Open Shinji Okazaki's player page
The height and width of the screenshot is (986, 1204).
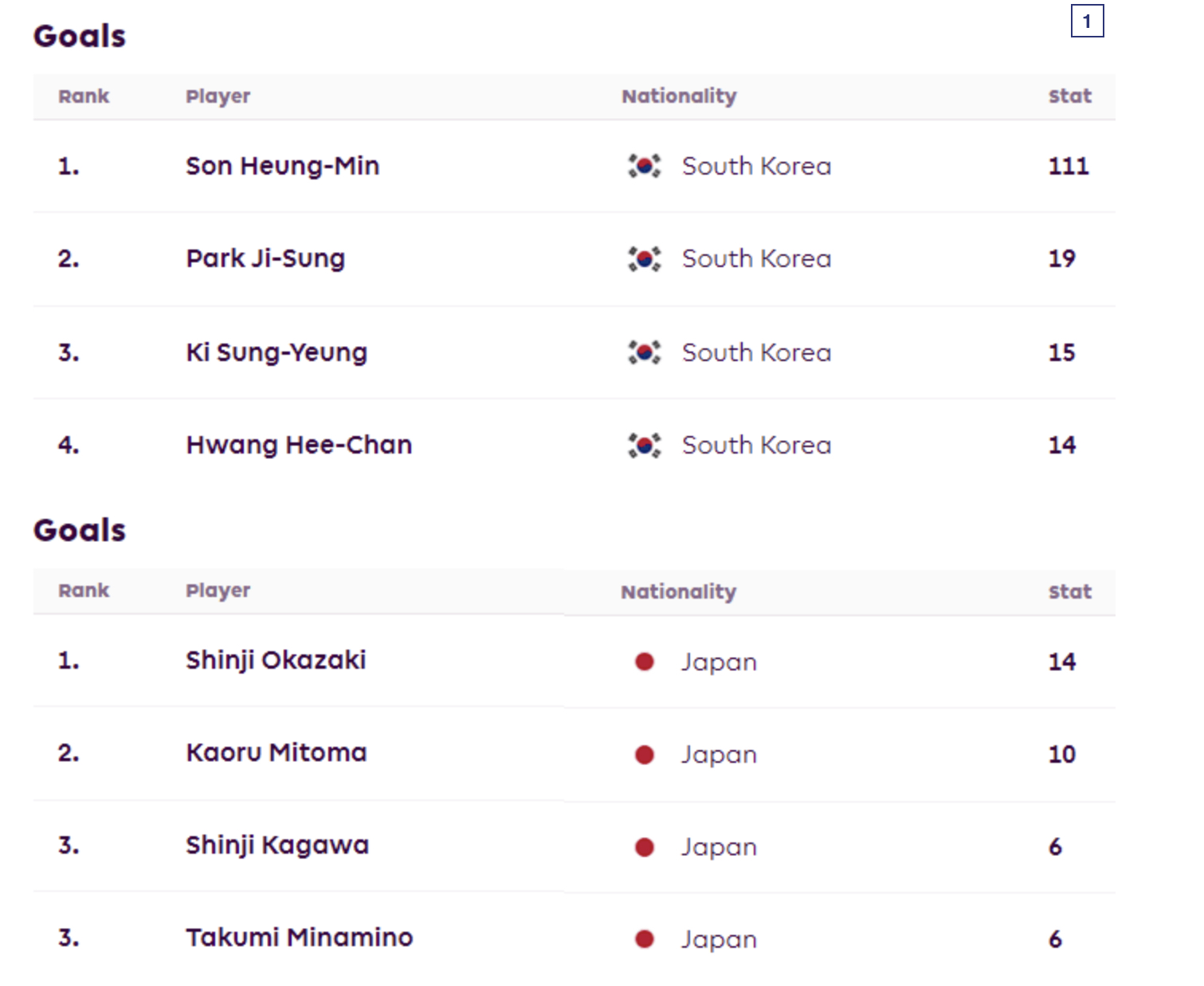click(276, 661)
